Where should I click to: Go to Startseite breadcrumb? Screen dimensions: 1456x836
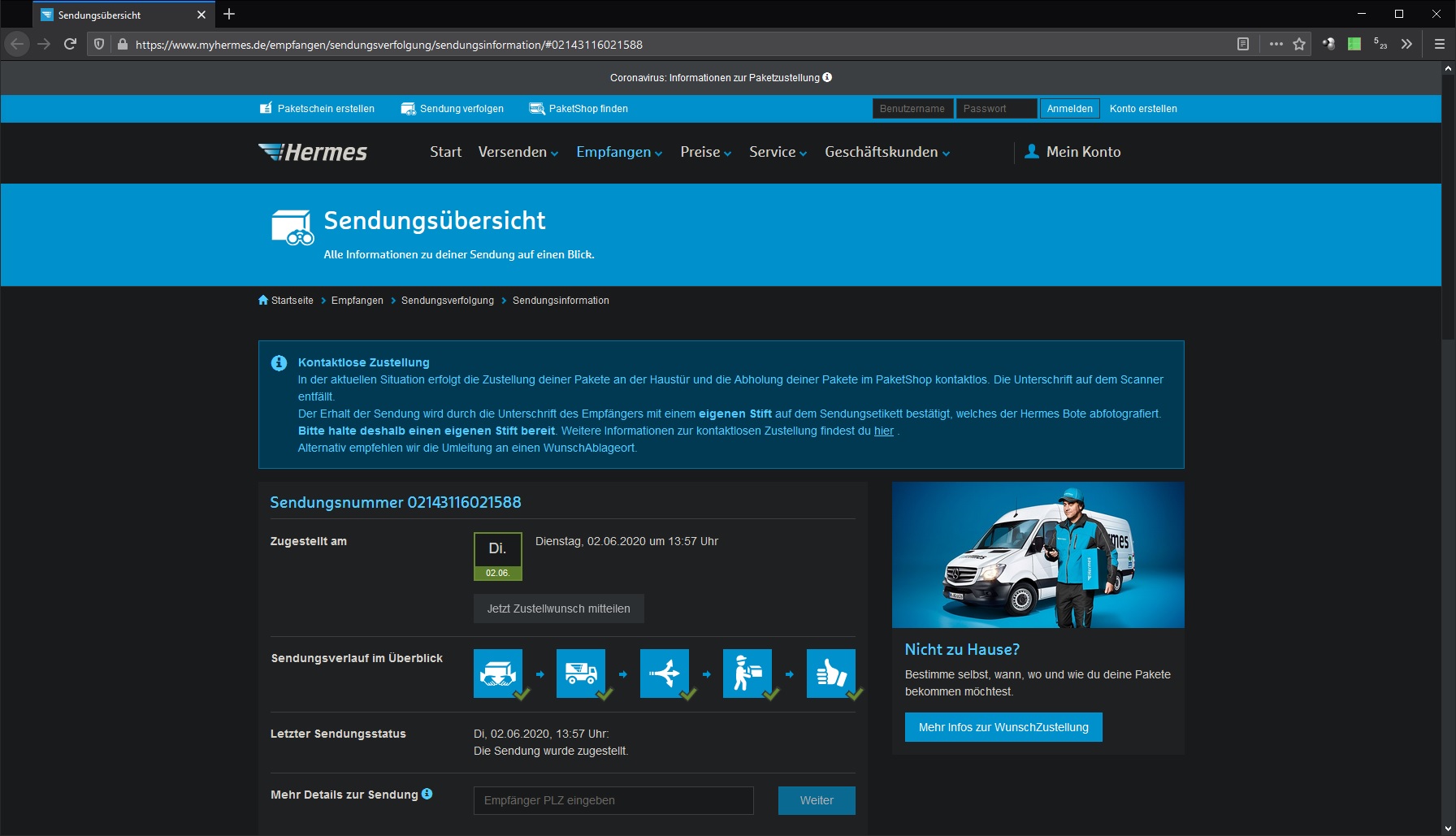pyautogui.click(x=292, y=301)
